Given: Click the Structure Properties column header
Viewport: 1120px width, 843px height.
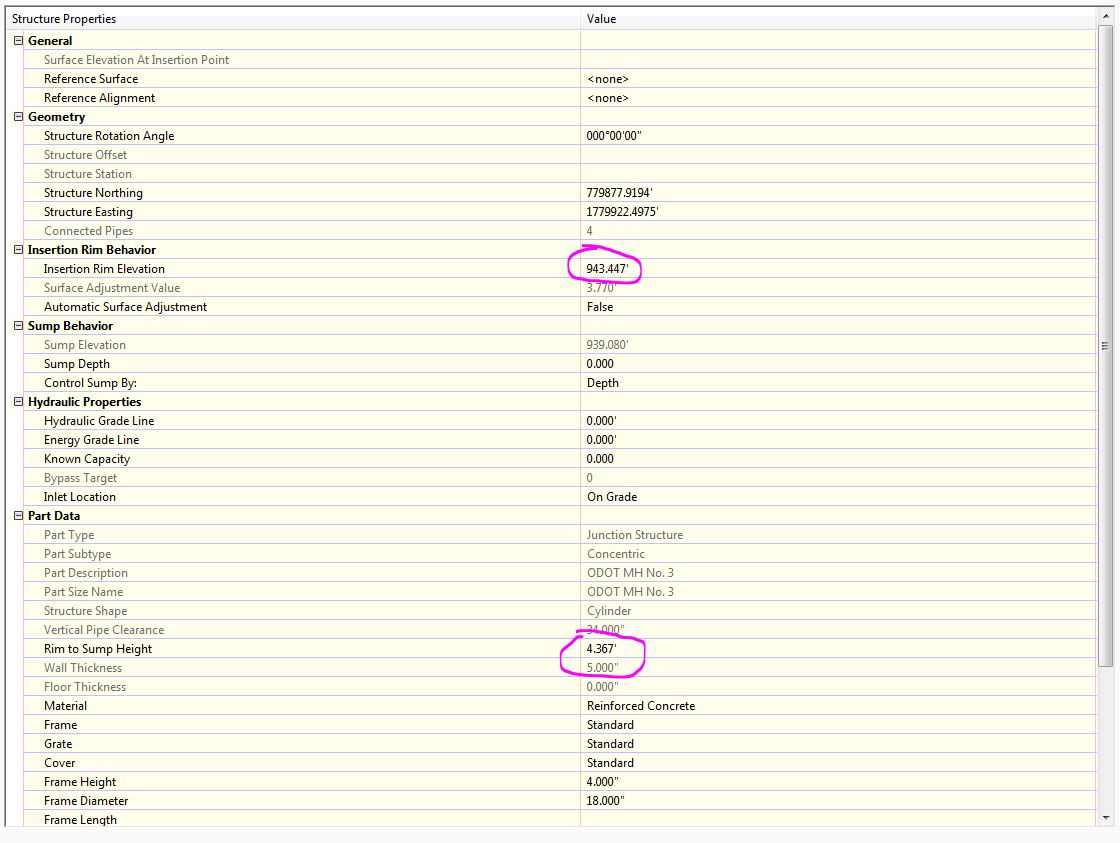Looking at the screenshot, I should (293, 19).
